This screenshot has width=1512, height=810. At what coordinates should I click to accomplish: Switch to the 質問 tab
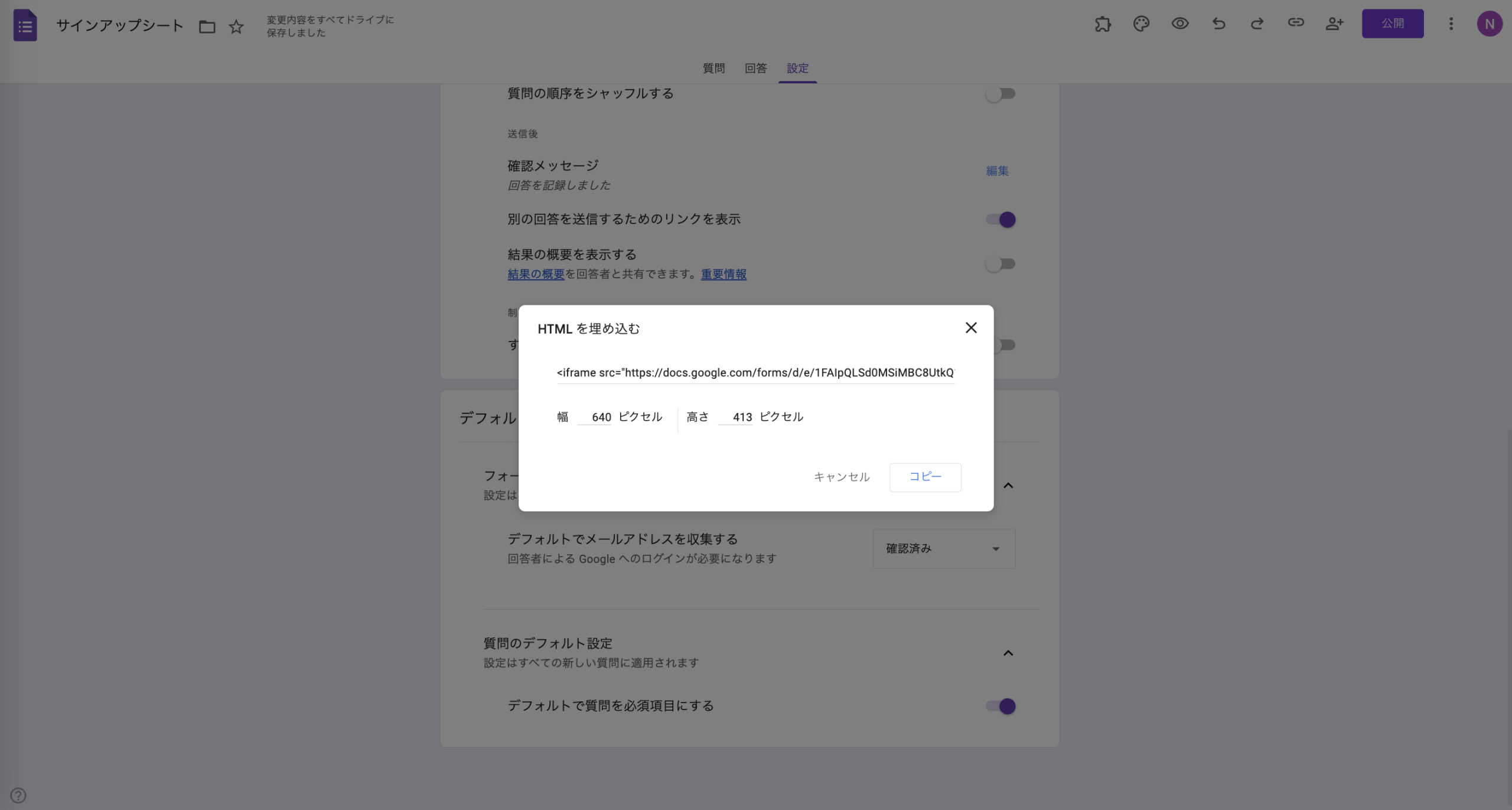click(x=713, y=69)
